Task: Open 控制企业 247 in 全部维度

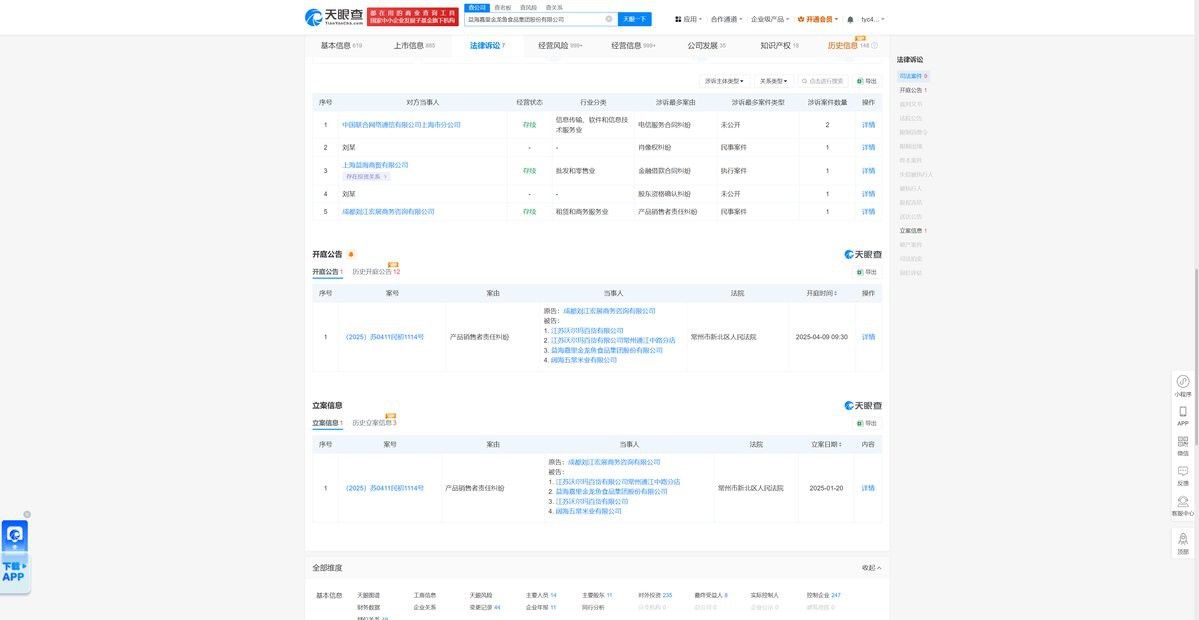Action: 824,595
